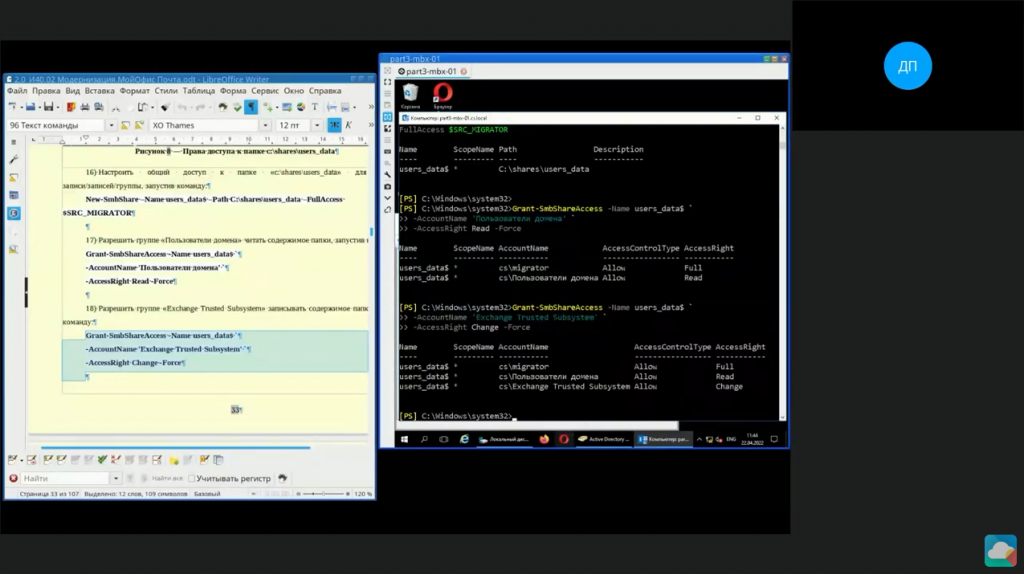The height and width of the screenshot is (574, 1024).
Task: Click the page count 'Страница 33 из 107'
Action: click(49, 494)
